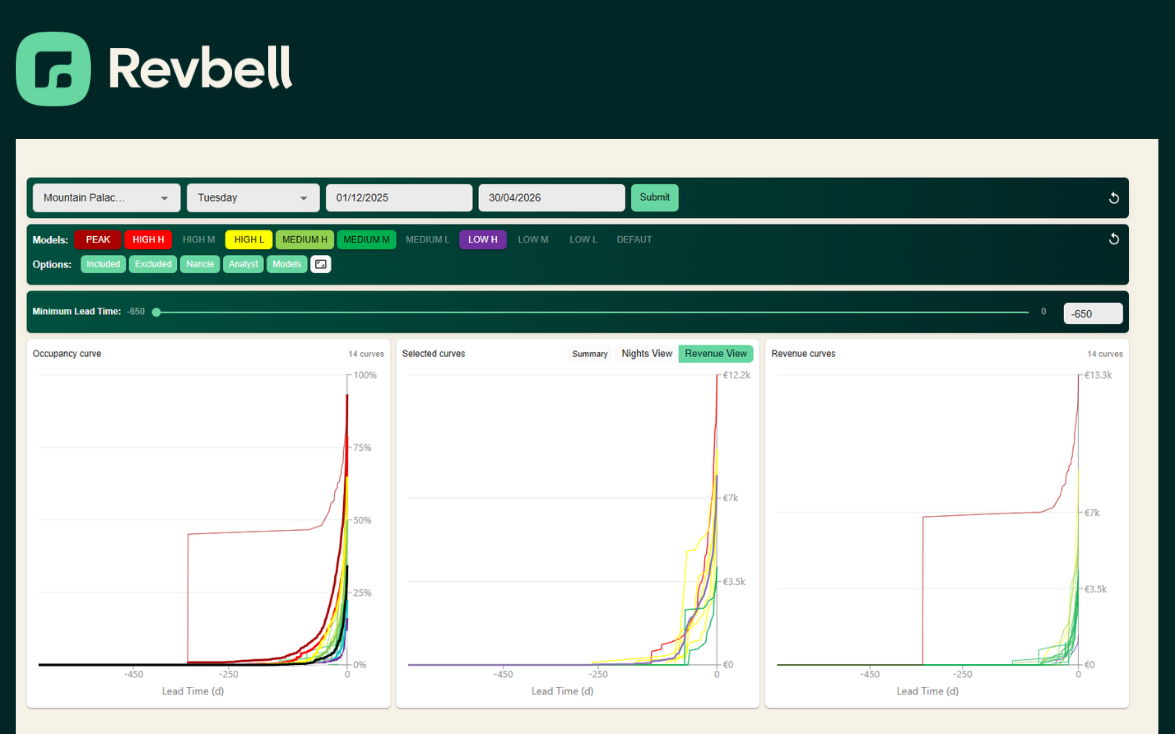Screen dimensions: 1175x734
Task: Select the Summary tab
Action: click(x=590, y=354)
